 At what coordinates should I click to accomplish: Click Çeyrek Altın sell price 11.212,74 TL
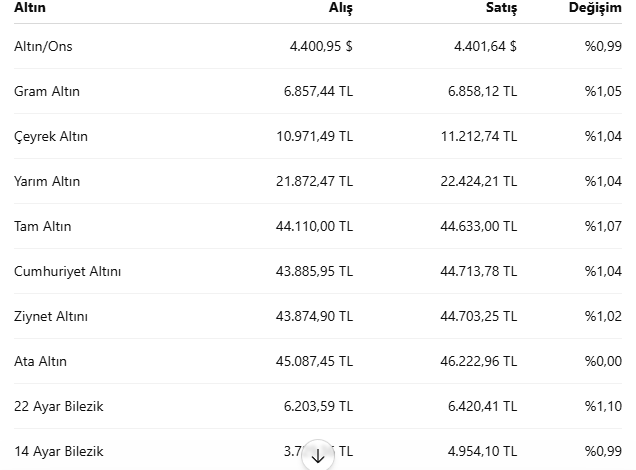[479, 136]
